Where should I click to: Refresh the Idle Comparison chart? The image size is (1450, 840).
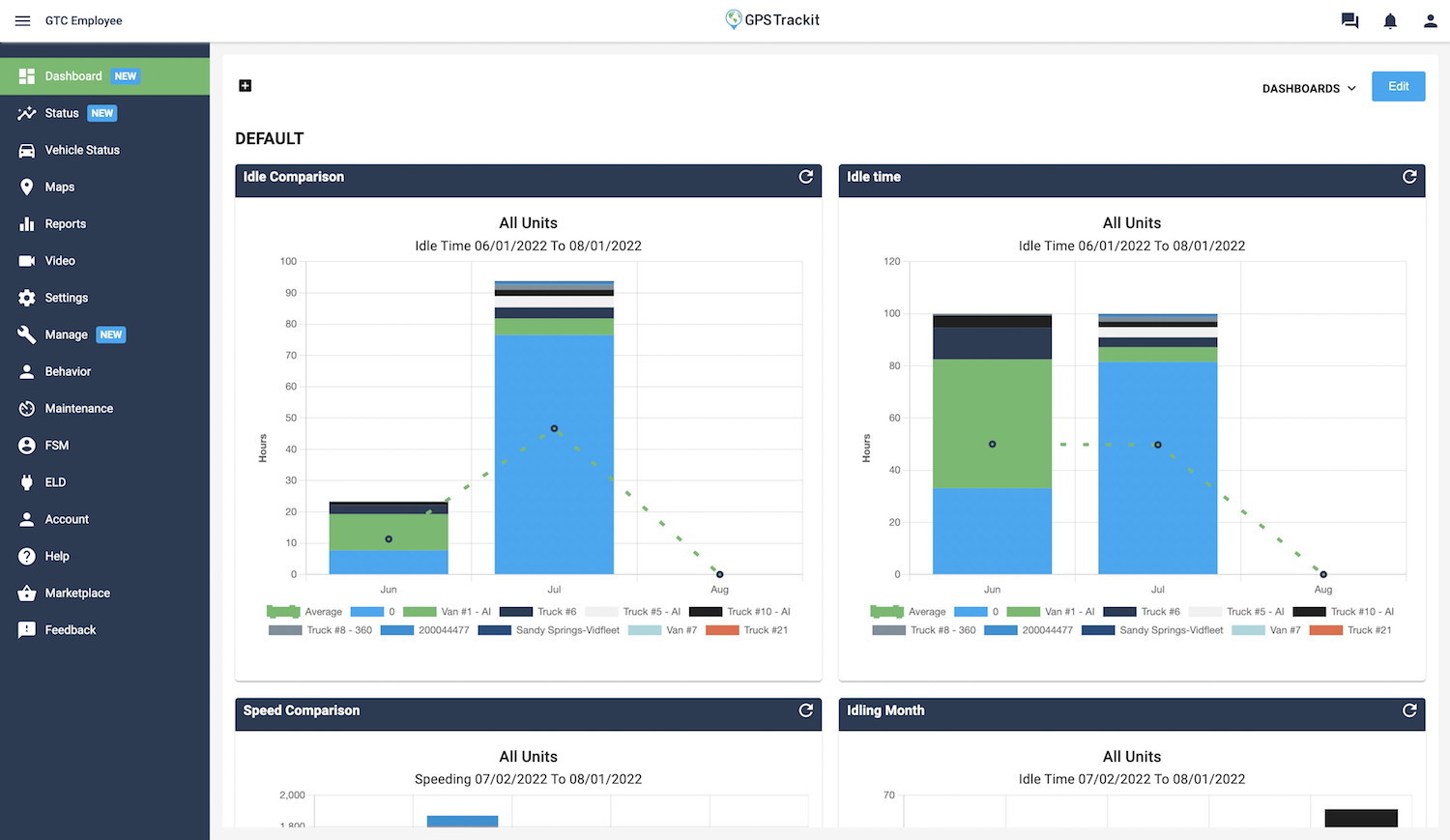[805, 177]
